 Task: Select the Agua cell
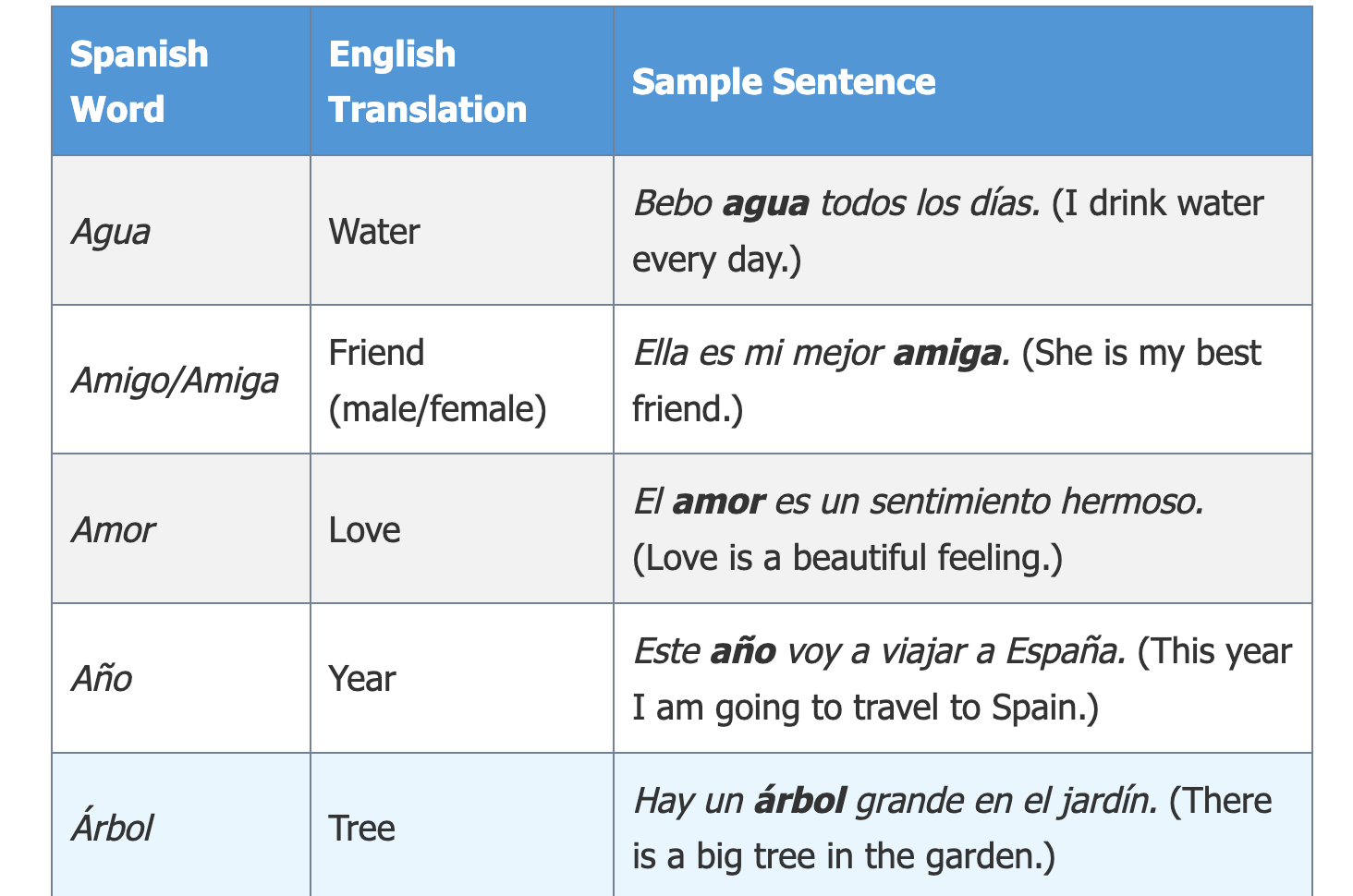click(x=181, y=230)
